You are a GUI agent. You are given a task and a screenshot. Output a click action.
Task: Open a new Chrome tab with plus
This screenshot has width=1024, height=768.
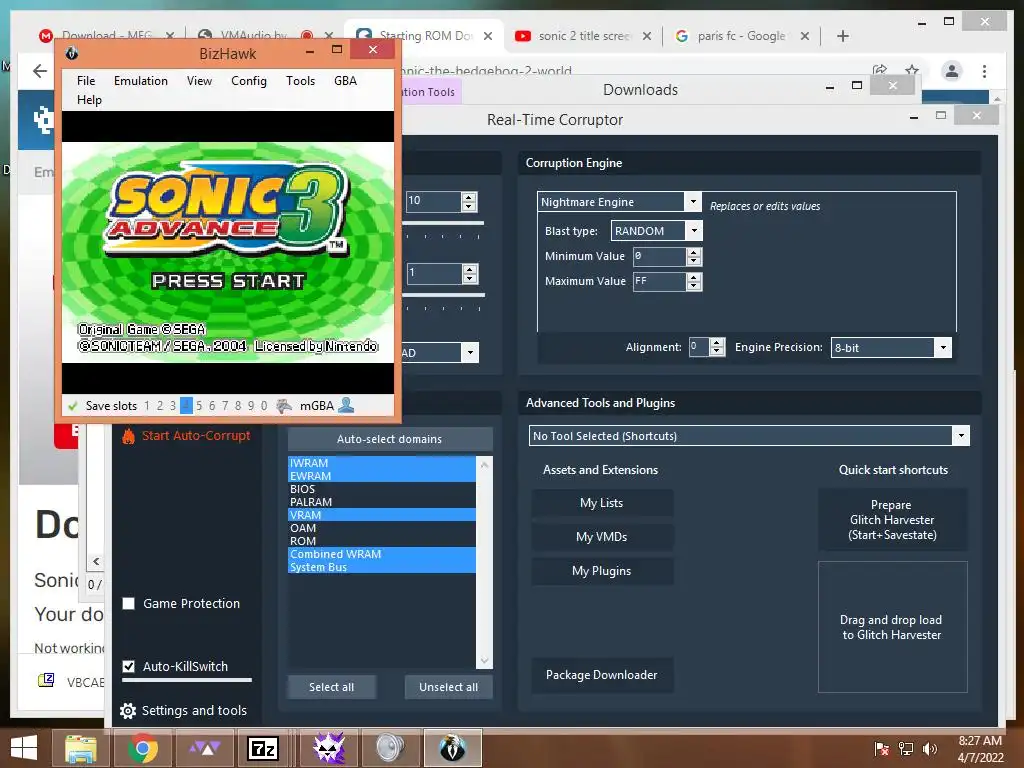pyautogui.click(x=842, y=36)
